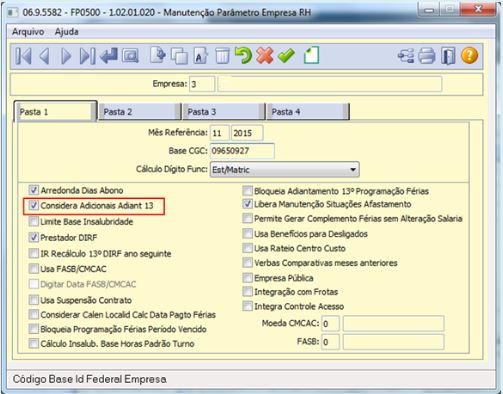Screen dimensions: 503x394
Task: Enable Usa Benefícios para Desligados
Action: pyautogui.click(x=247, y=234)
